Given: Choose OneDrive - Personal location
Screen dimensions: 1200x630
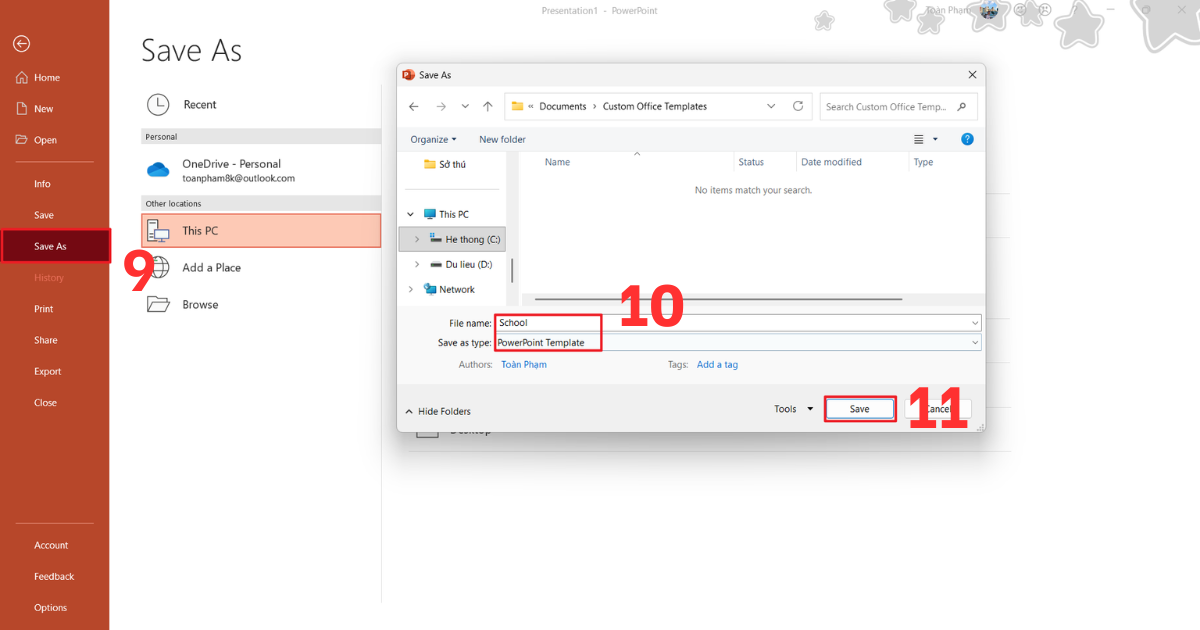Looking at the screenshot, I should pos(261,170).
